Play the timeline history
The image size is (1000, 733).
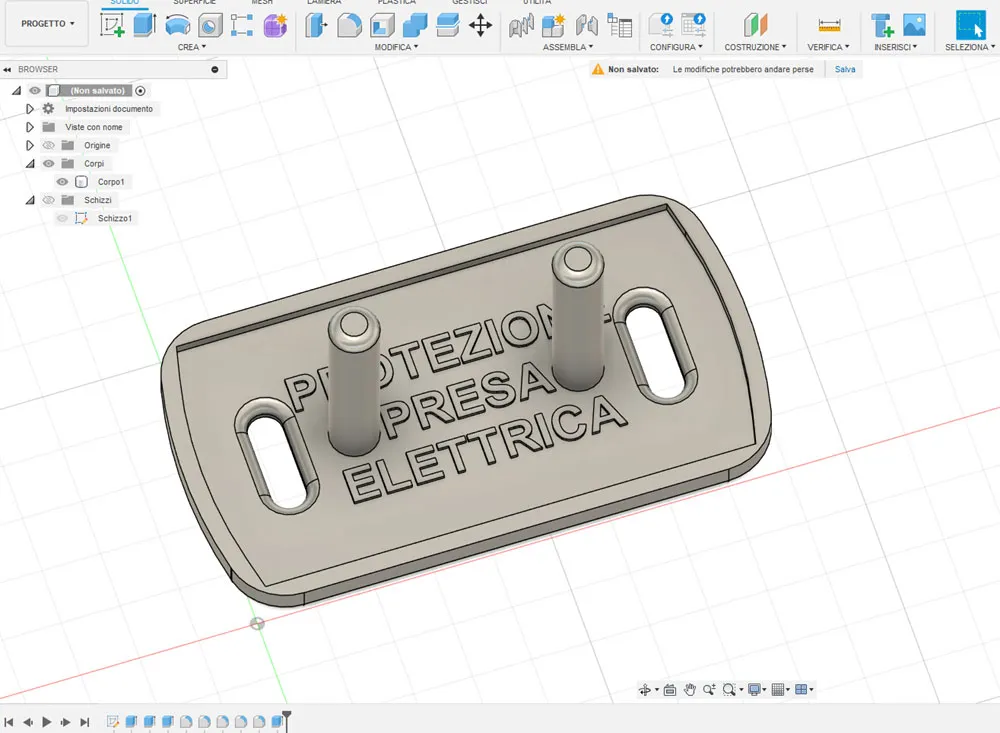[x=47, y=722]
